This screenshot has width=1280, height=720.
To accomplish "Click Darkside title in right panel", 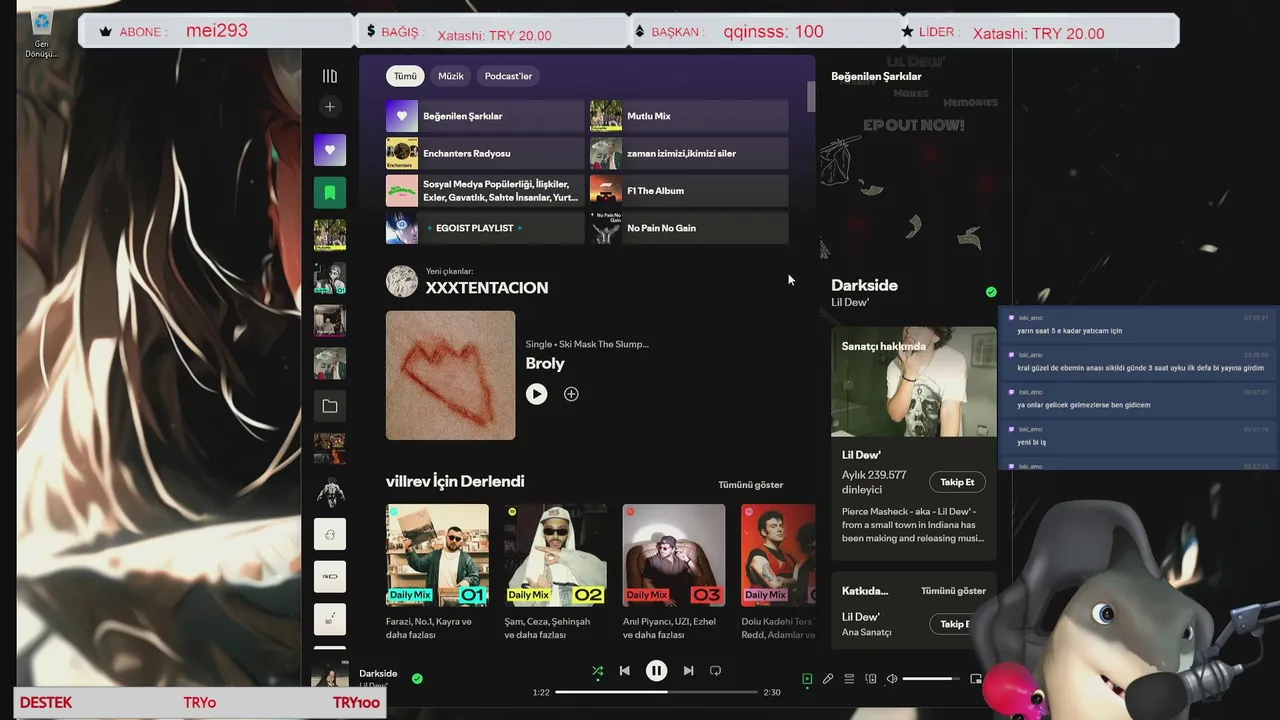I will click(864, 285).
